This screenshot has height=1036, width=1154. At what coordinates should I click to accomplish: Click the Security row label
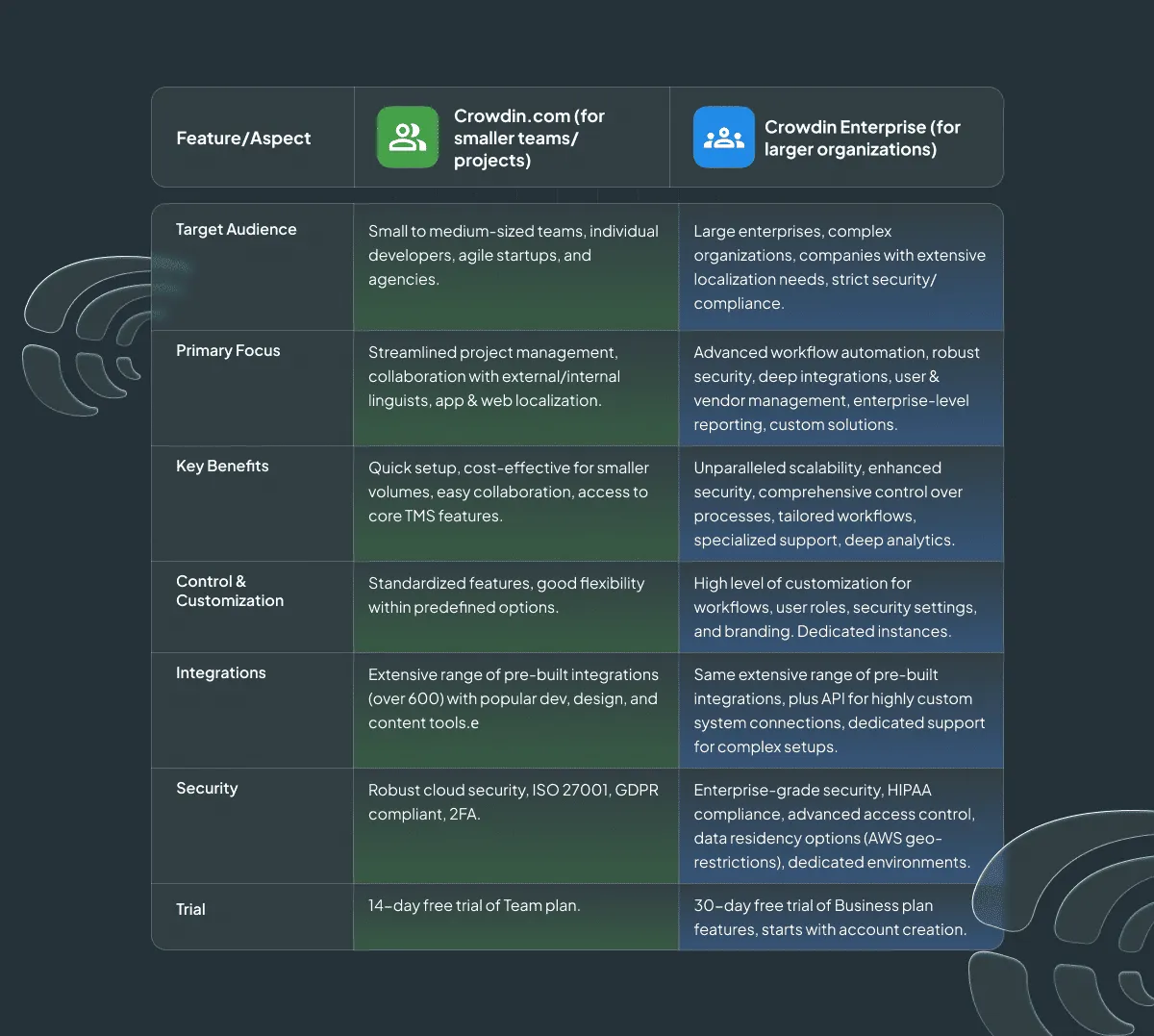point(207,788)
